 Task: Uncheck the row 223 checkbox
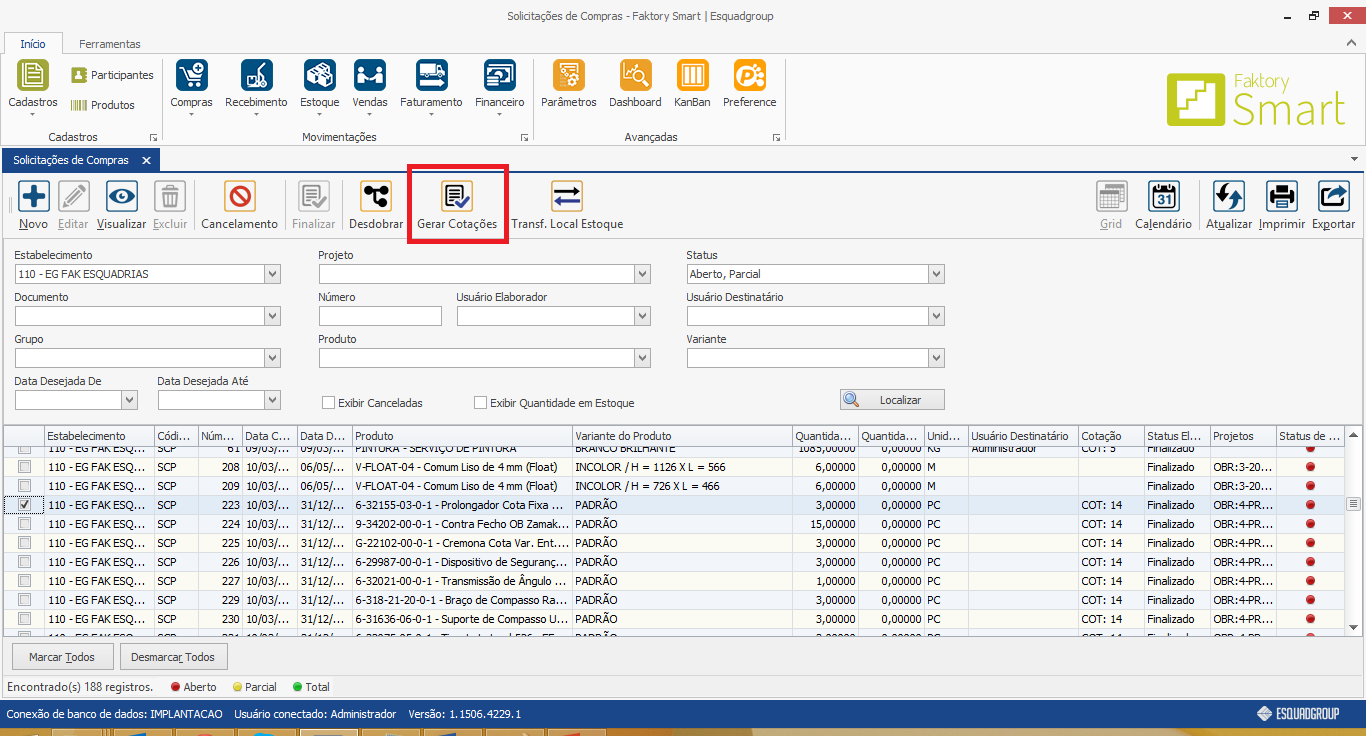25,505
